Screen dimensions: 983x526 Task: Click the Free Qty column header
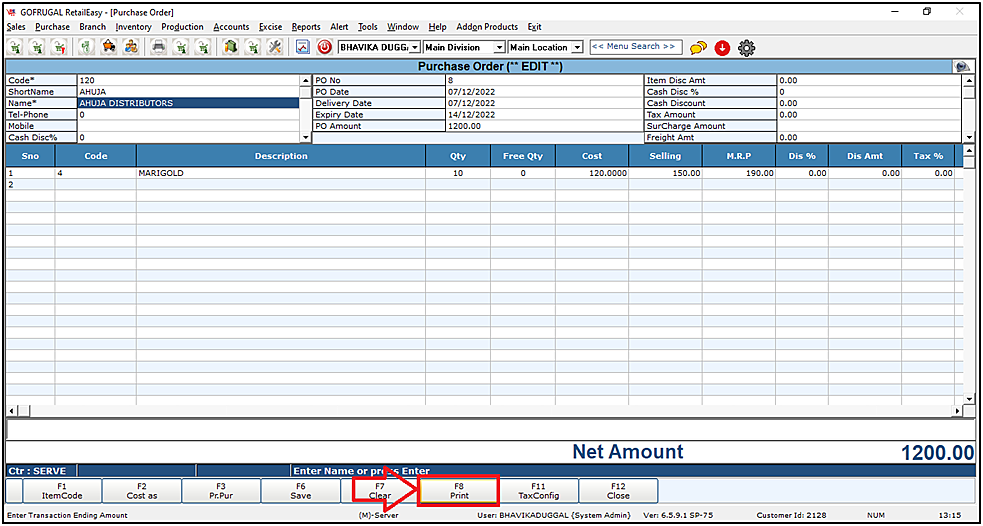[x=523, y=156]
